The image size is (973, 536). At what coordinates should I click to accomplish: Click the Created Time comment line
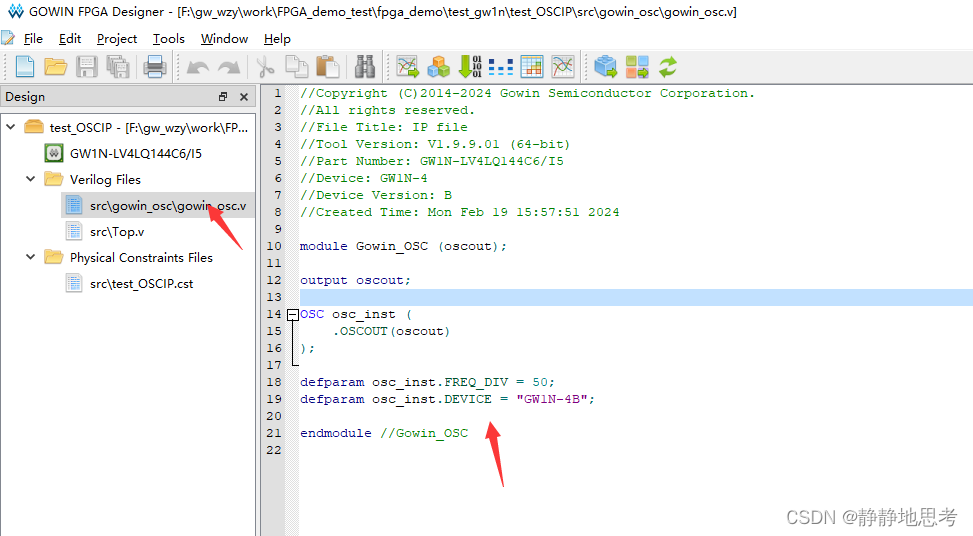point(459,212)
